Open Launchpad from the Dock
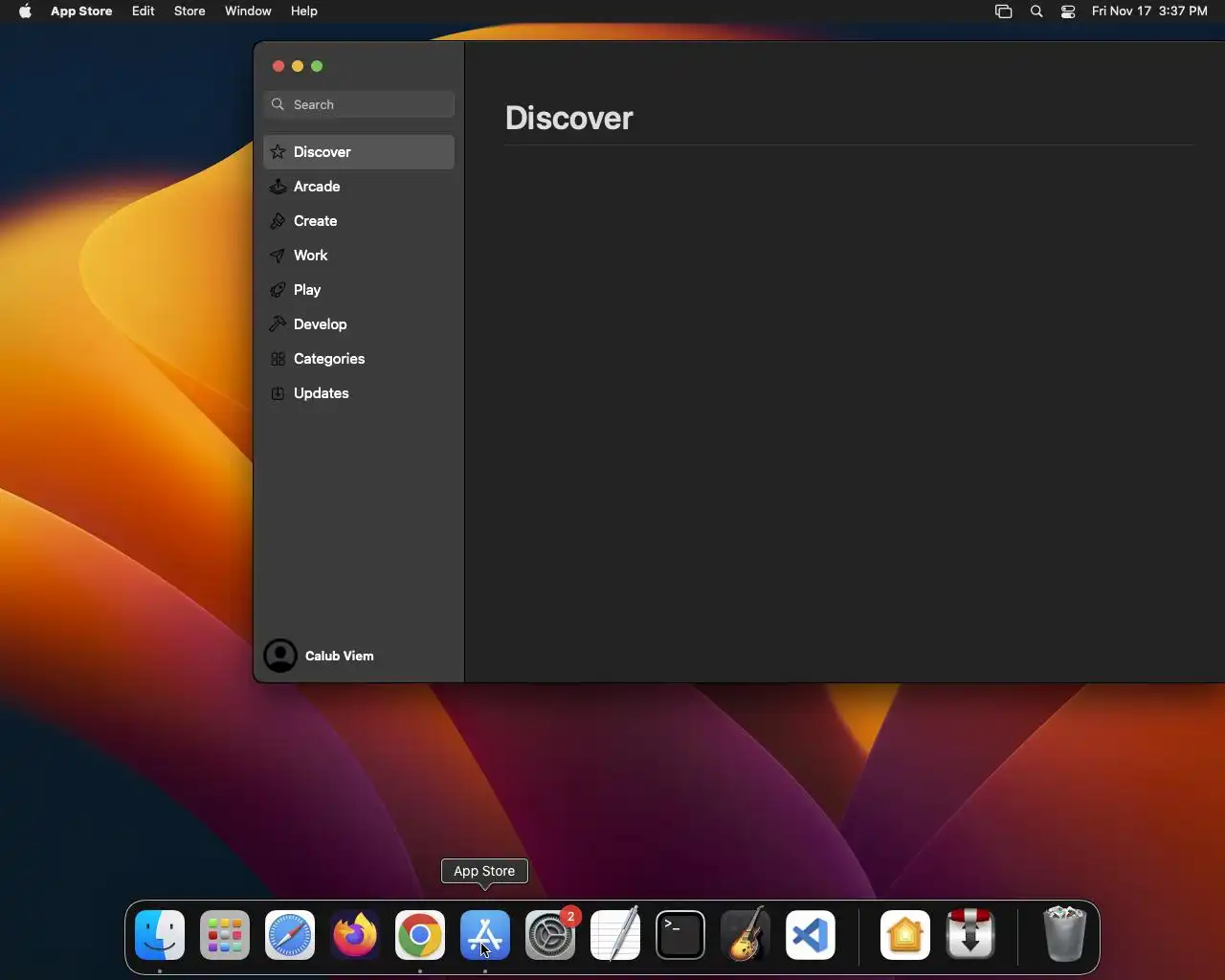 tap(225, 935)
